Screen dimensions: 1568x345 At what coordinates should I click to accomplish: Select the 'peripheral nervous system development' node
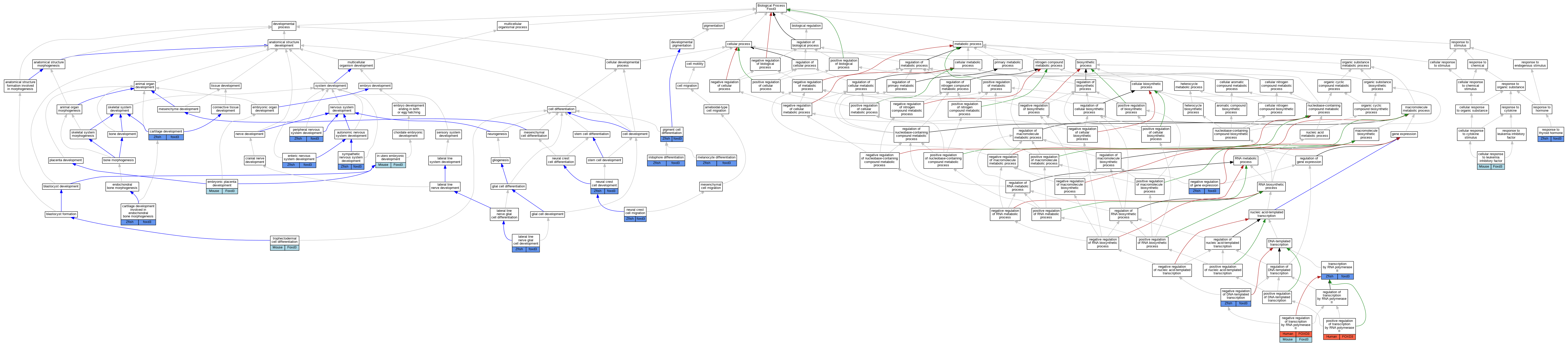click(306, 133)
